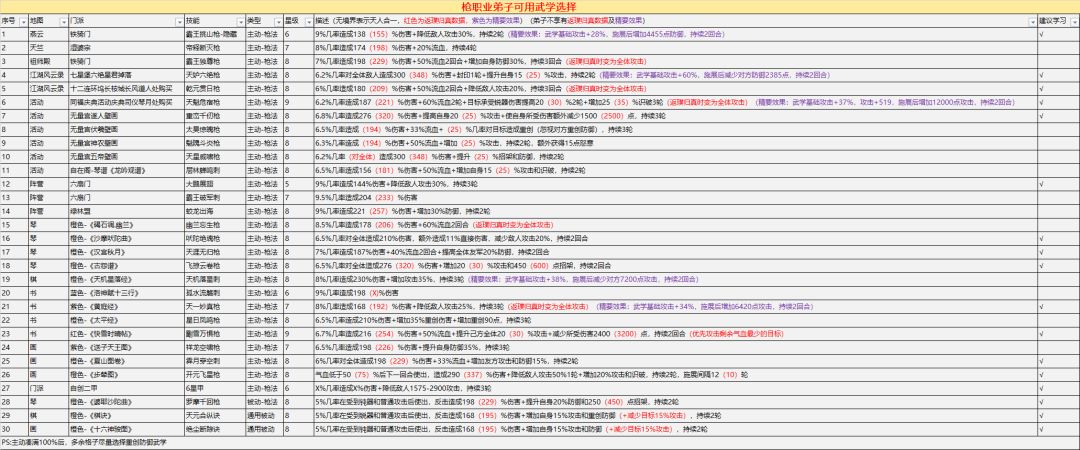Click the 序号 header cell
The image size is (1080, 450).
pos(14,21)
